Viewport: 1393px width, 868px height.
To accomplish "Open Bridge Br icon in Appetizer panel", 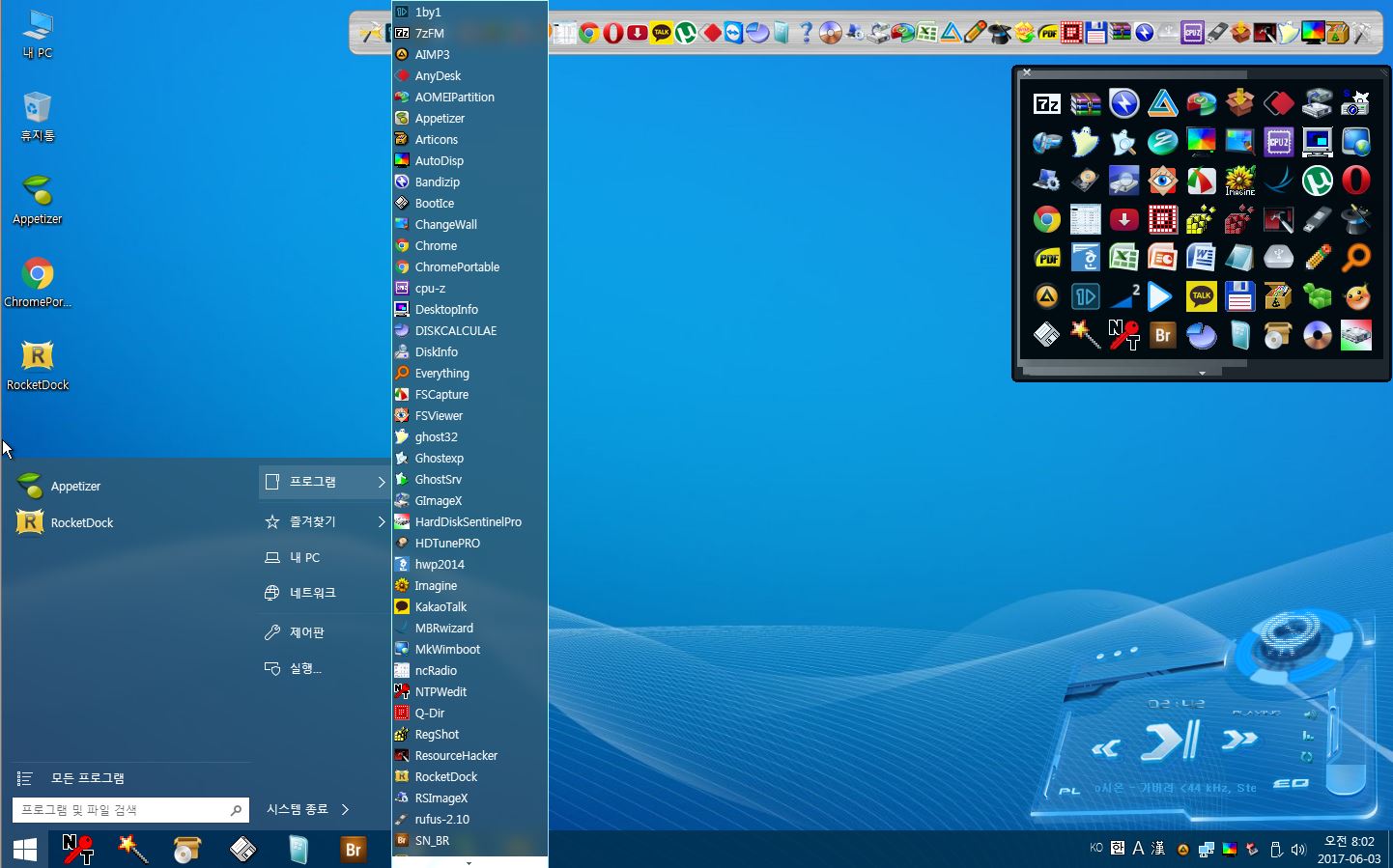I will click(1163, 336).
